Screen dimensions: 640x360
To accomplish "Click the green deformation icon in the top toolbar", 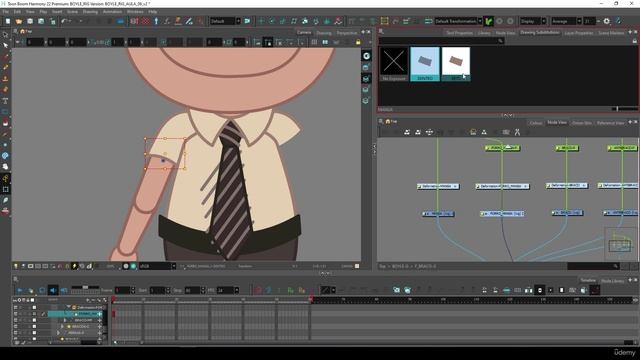I will (489, 21).
